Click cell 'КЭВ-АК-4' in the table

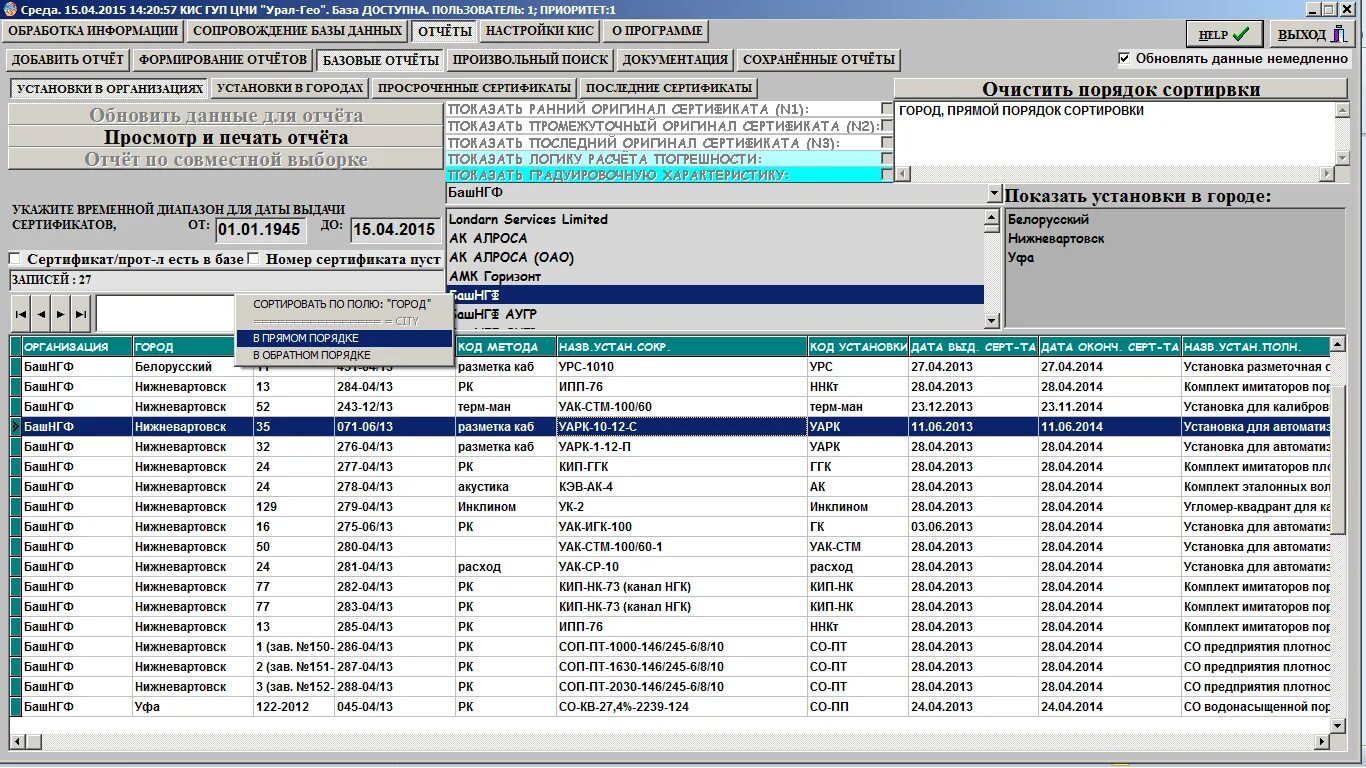[682, 487]
